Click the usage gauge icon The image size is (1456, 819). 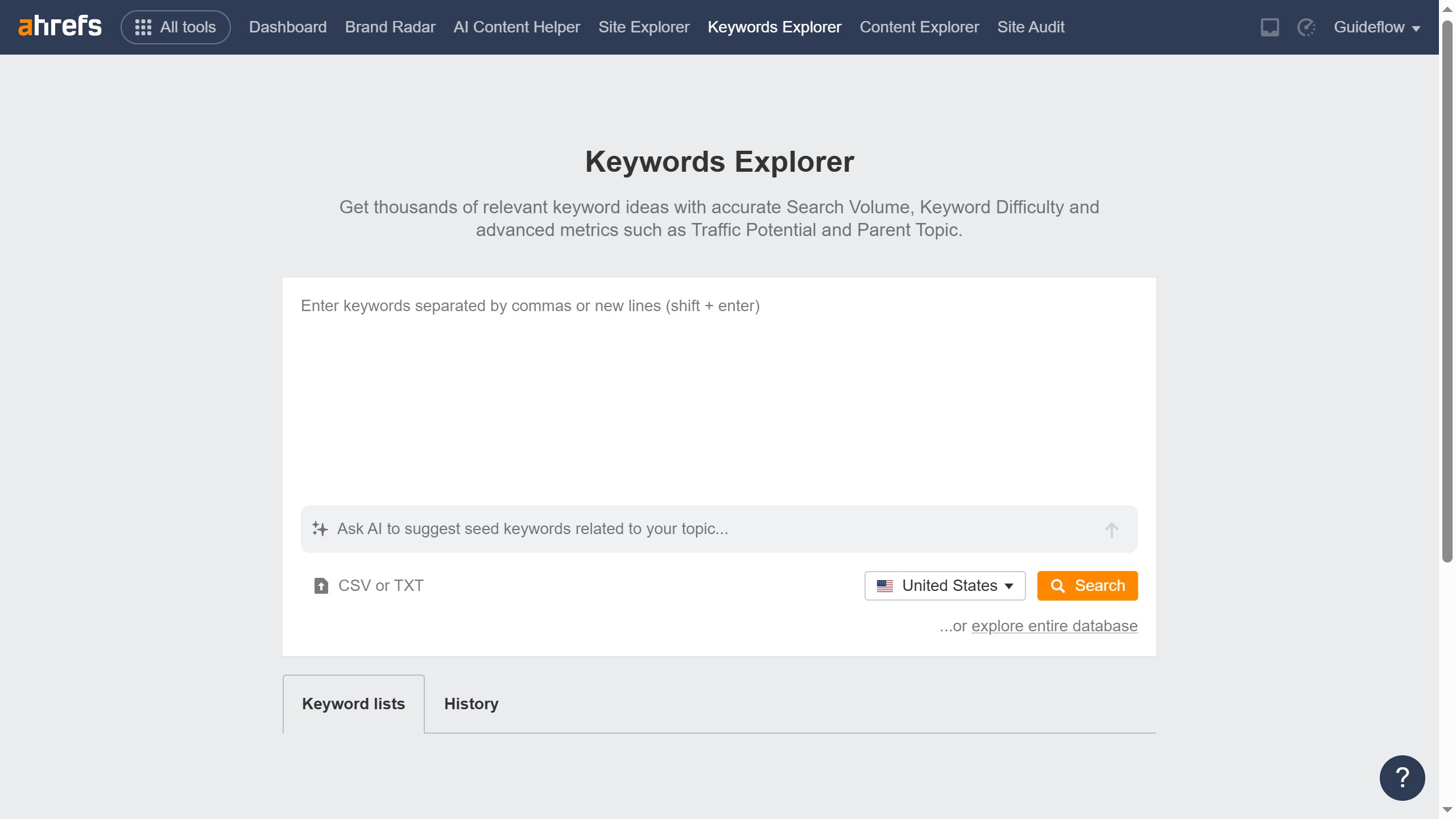pyautogui.click(x=1306, y=27)
